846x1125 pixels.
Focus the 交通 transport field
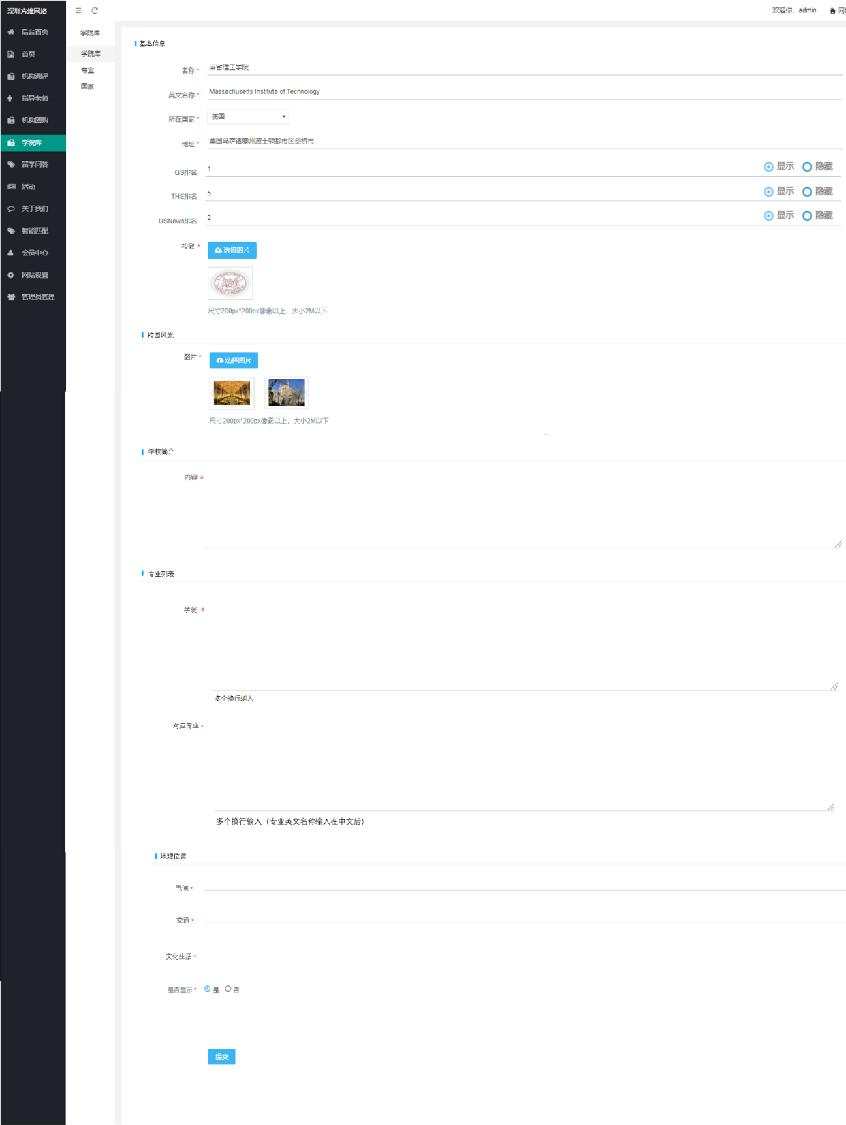click(x=525, y=917)
